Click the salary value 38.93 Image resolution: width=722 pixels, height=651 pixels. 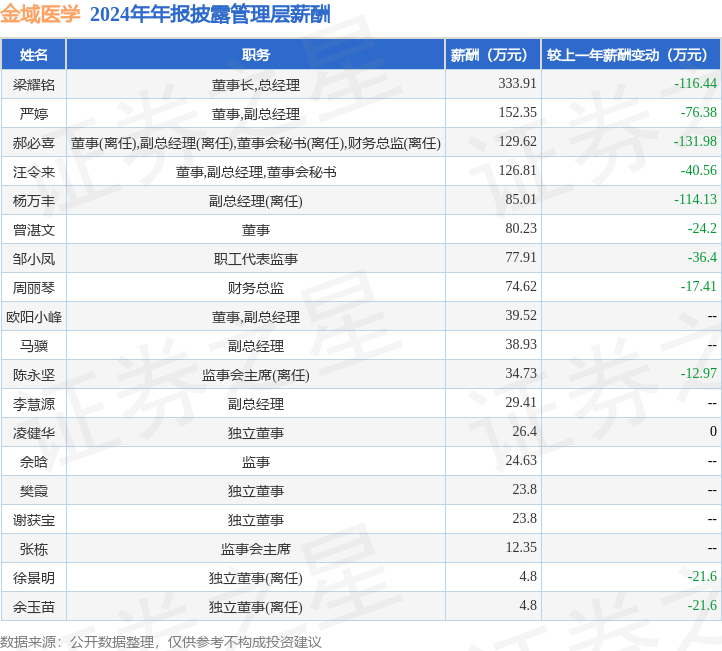point(521,344)
